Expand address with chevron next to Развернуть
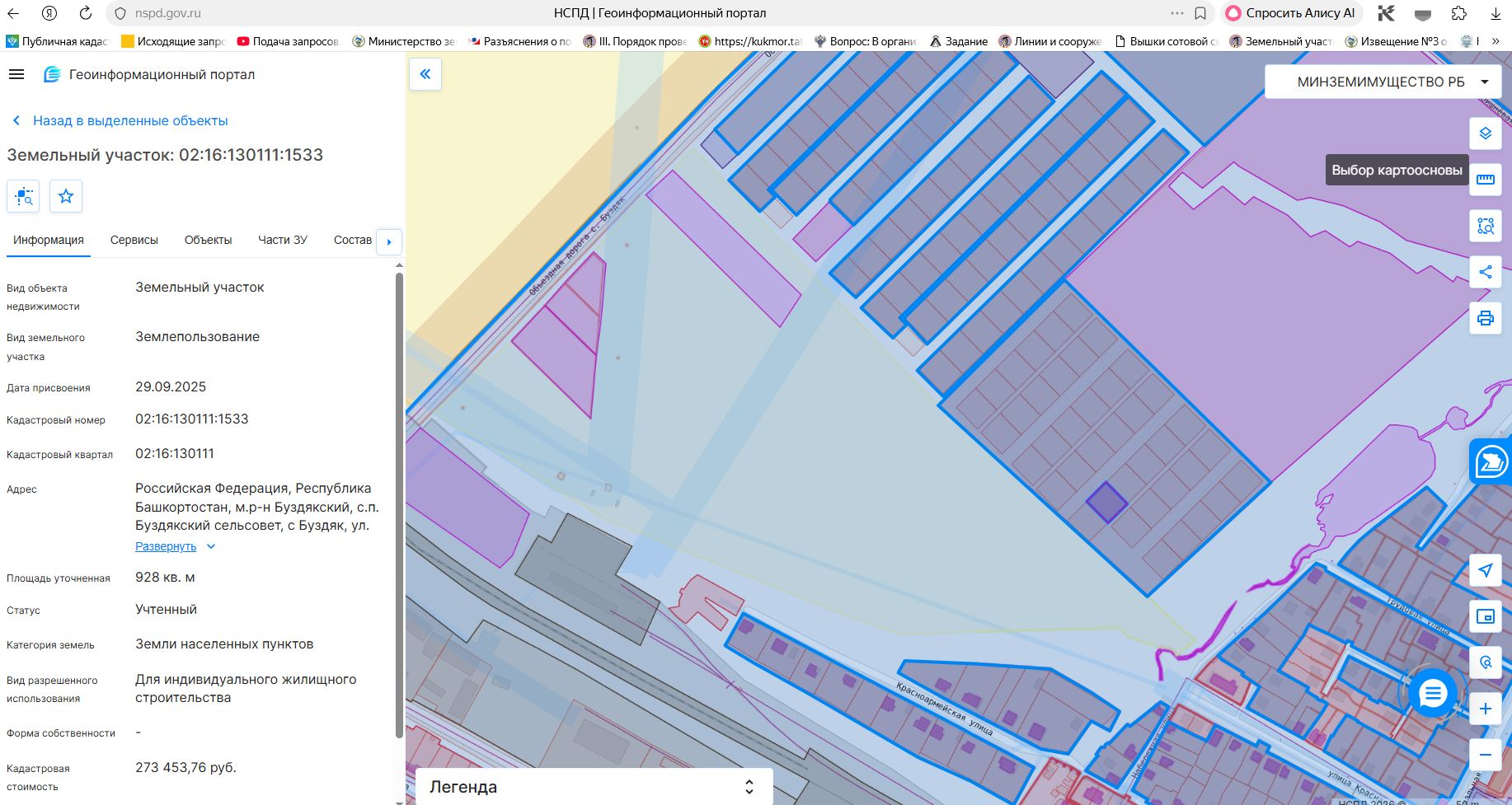Image resolution: width=1512 pixels, height=805 pixels. click(211, 546)
